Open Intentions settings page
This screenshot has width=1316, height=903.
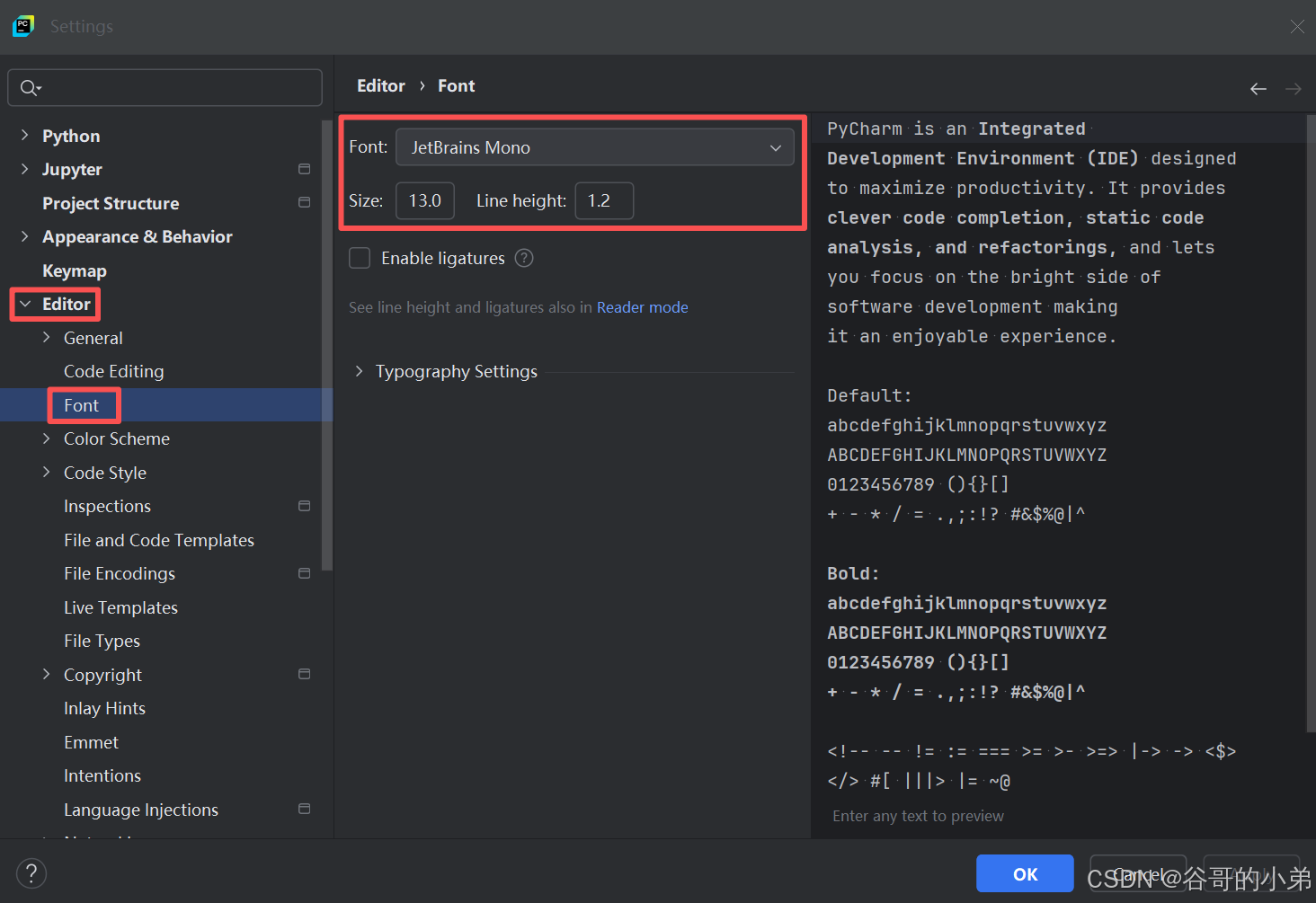(102, 775)
